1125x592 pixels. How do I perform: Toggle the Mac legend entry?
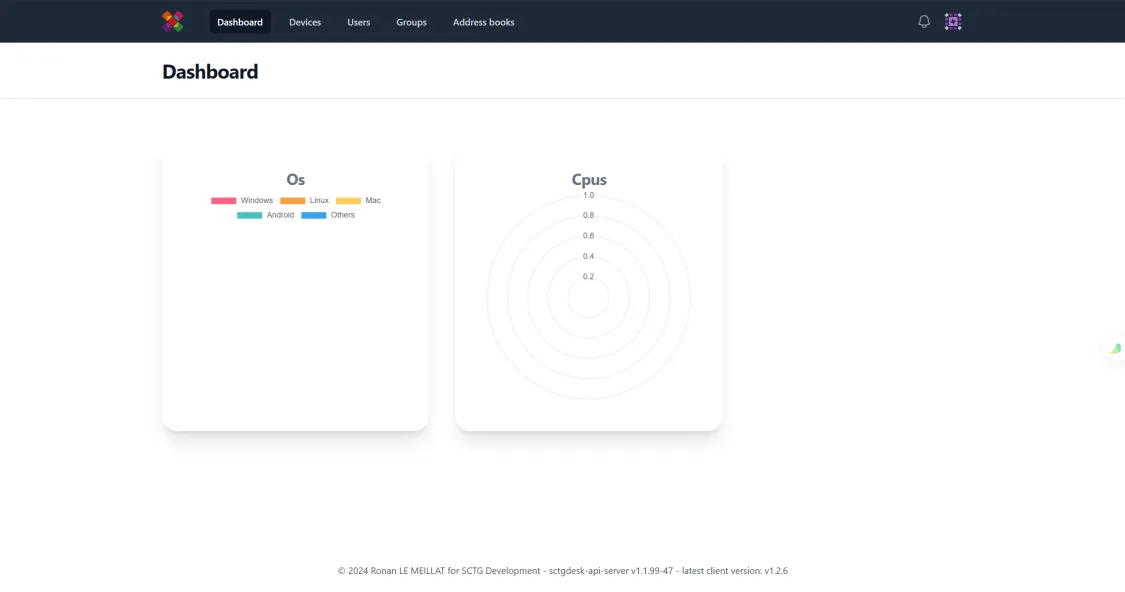358,201
